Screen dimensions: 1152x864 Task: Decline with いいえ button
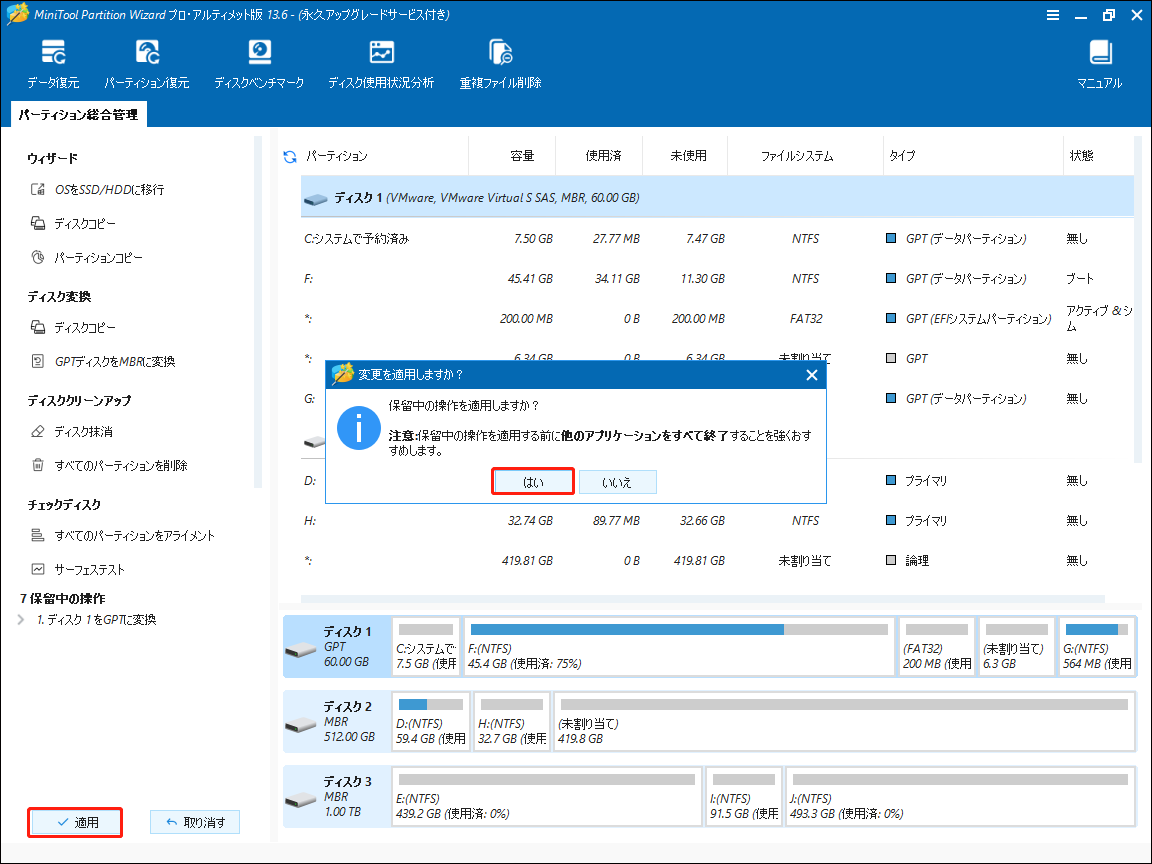pyautogui.click(x=617, y=482)
